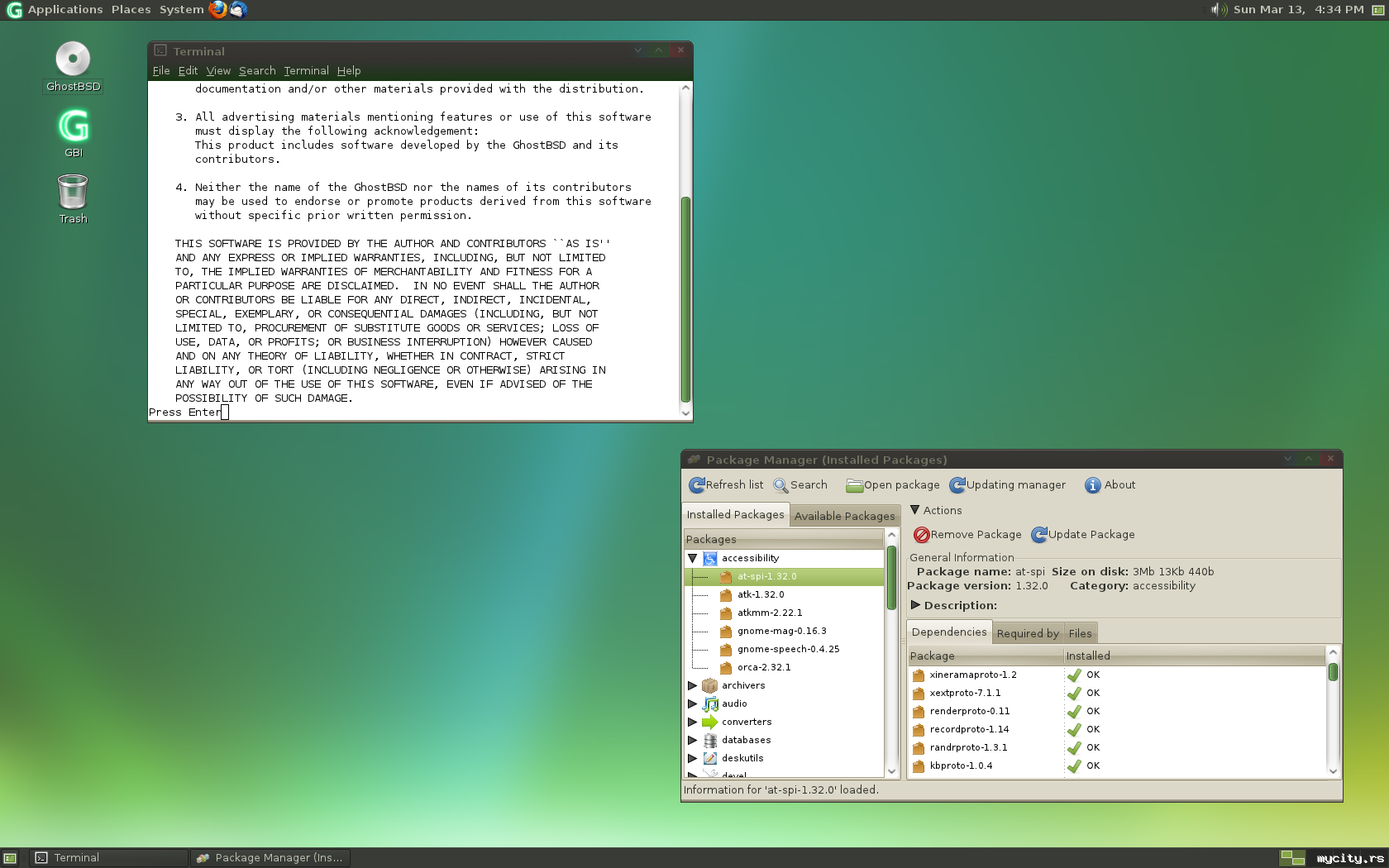
Task: Launch Thunderbird mail from the top panel
Action: [238, 9]
